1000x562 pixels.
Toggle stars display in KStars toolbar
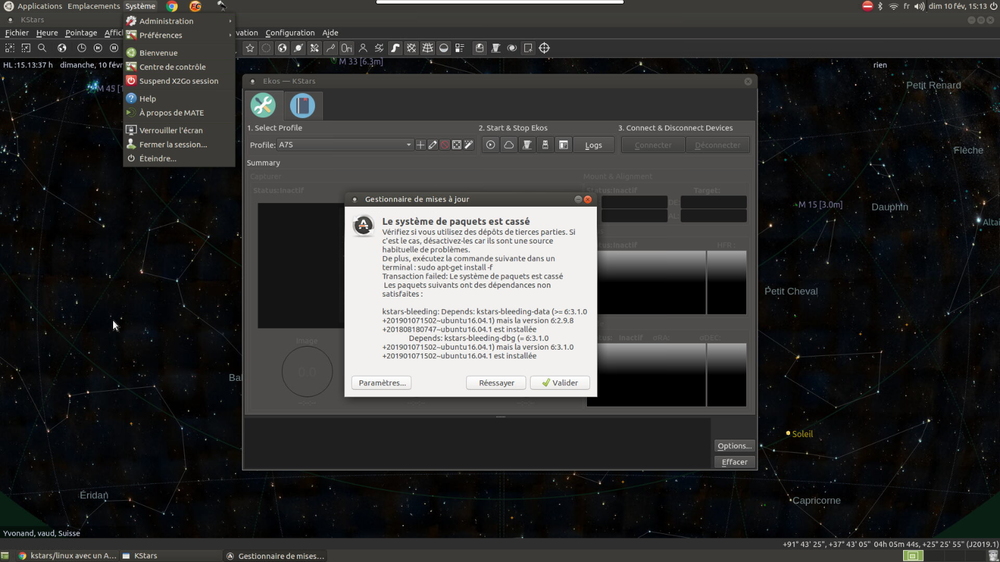pos(250,48)
